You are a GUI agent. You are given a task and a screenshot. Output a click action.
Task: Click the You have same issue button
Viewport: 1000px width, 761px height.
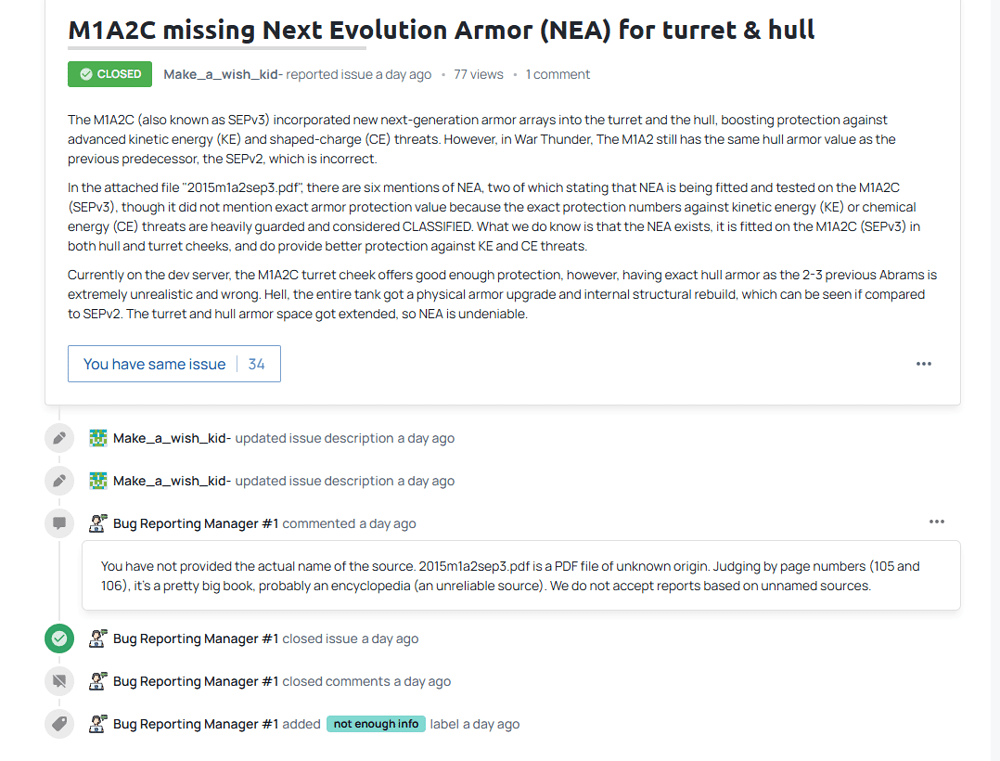pyautogui.click(x=174, y=364)
